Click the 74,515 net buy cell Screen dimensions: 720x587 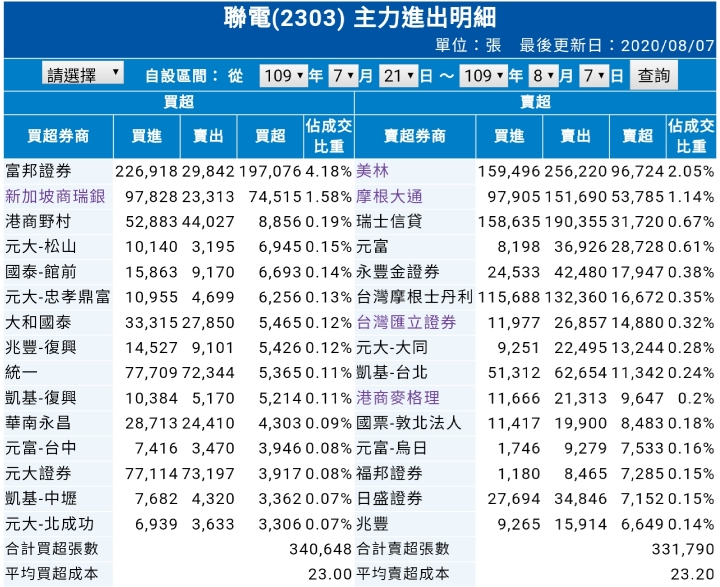pyautogui.click(x=275, y=197)
